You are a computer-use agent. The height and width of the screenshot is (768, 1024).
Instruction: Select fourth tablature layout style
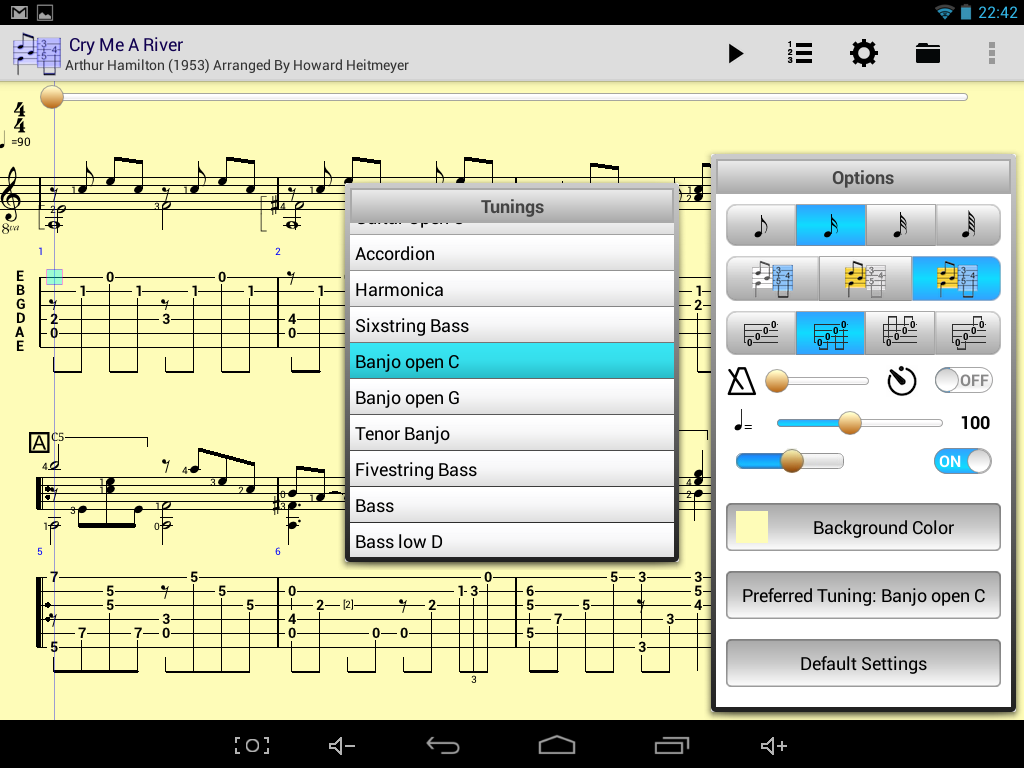pyautogui.click(x=968, y=333)
